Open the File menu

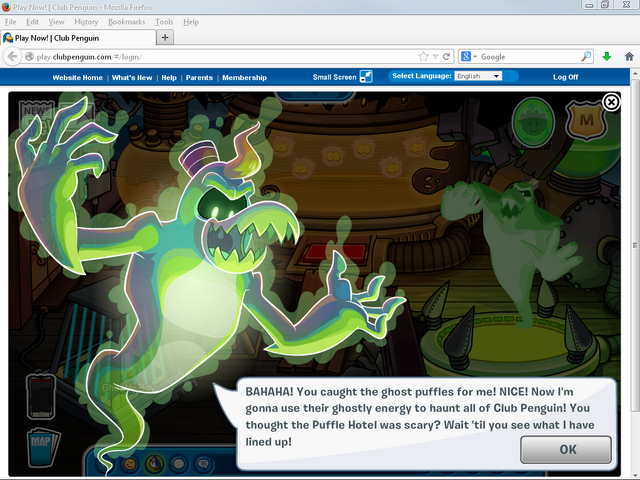11,22
